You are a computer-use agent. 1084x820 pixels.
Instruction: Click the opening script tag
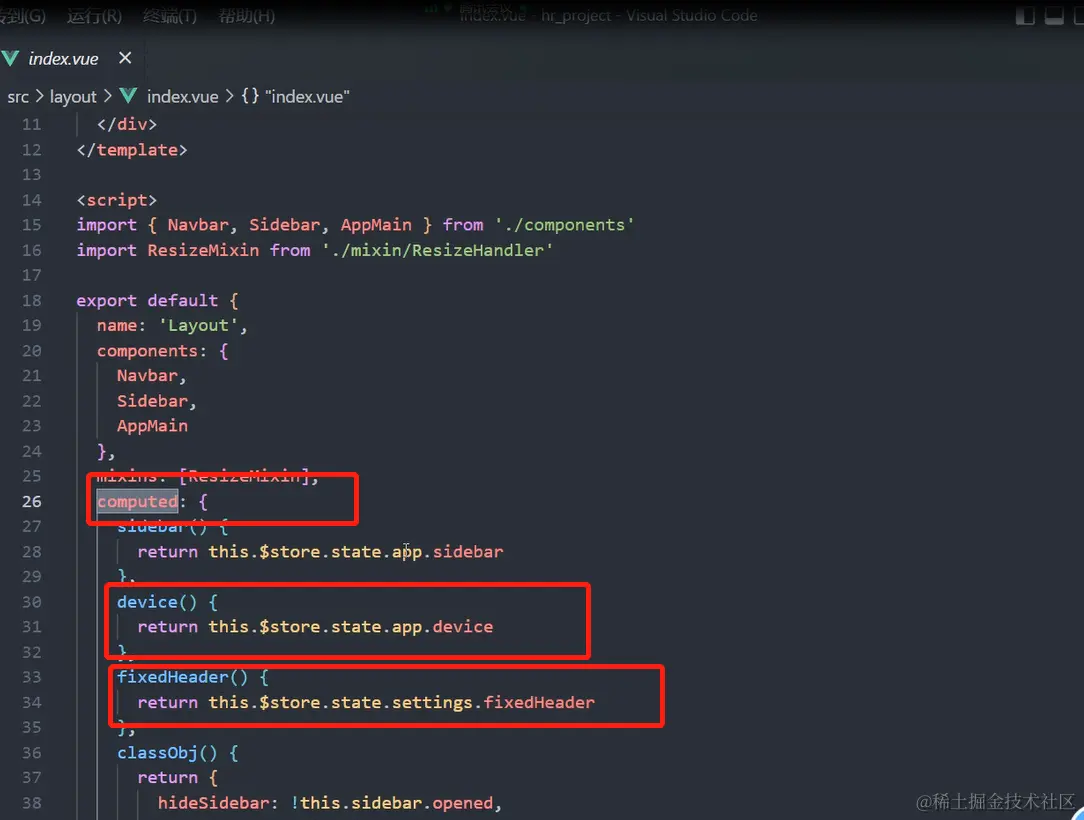click(x=117, y=200)
